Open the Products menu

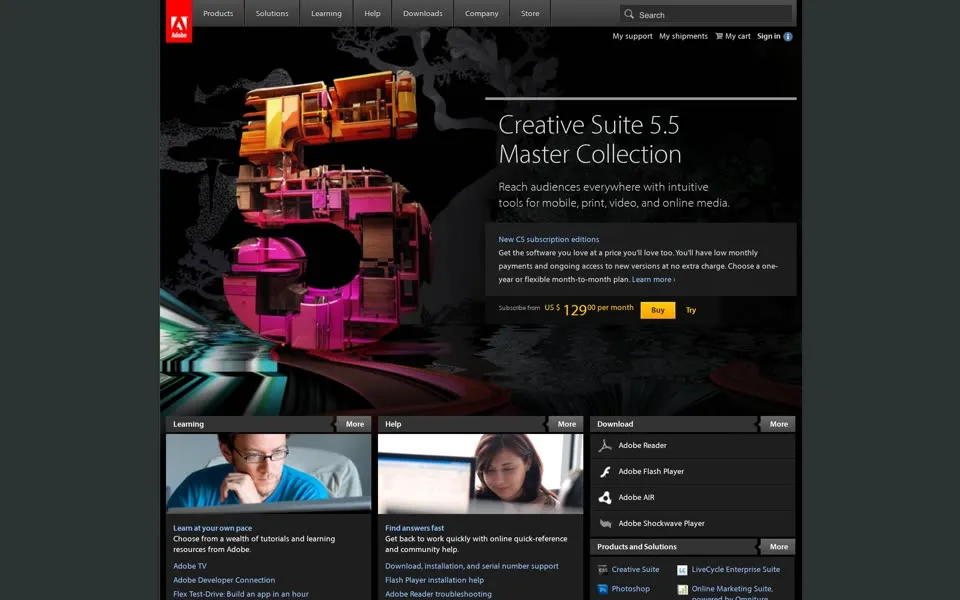(x=218, y=13)
